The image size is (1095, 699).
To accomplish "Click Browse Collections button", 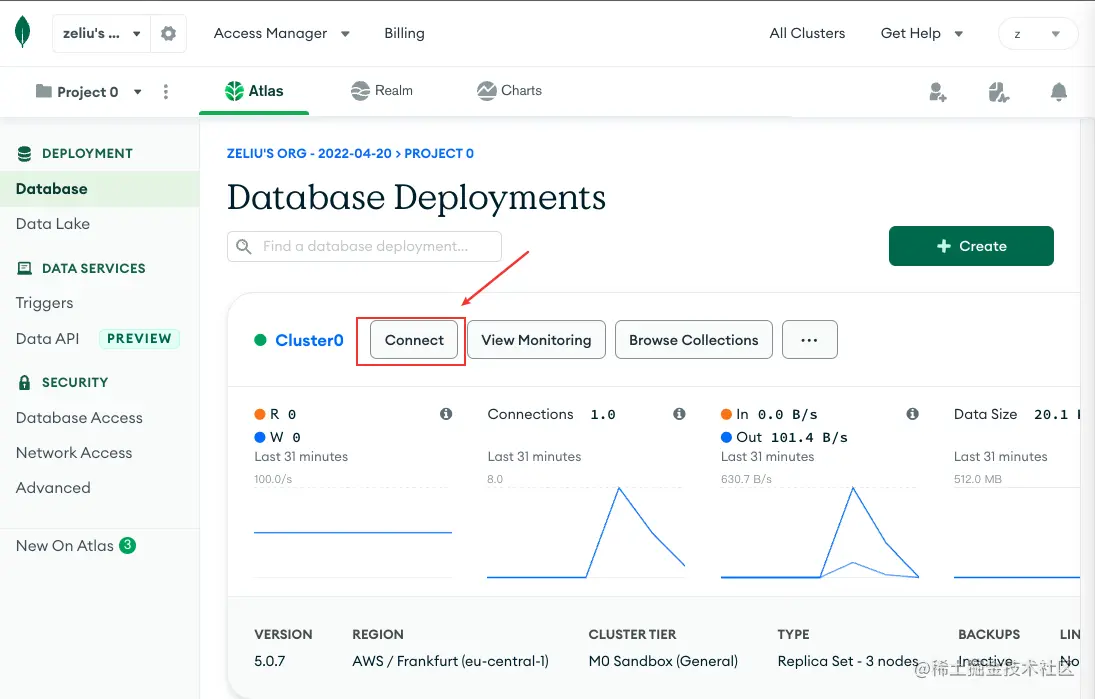I will tap(693, 340).
